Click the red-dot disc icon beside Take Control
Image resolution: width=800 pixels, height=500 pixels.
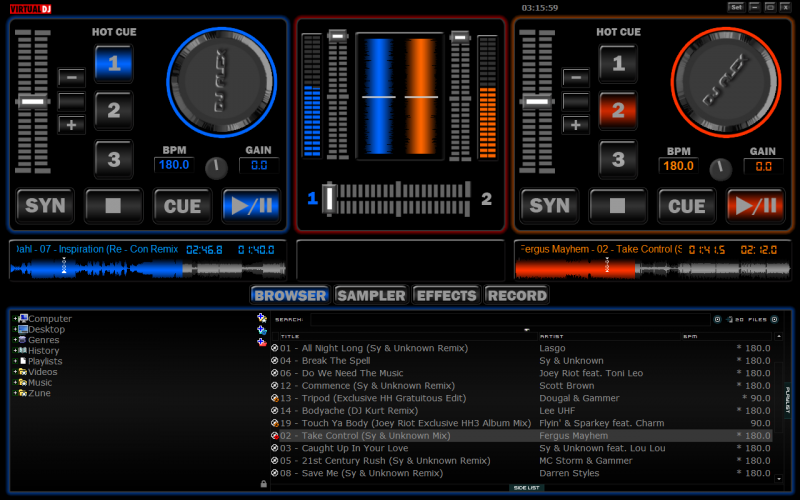[x=274, y=436]
